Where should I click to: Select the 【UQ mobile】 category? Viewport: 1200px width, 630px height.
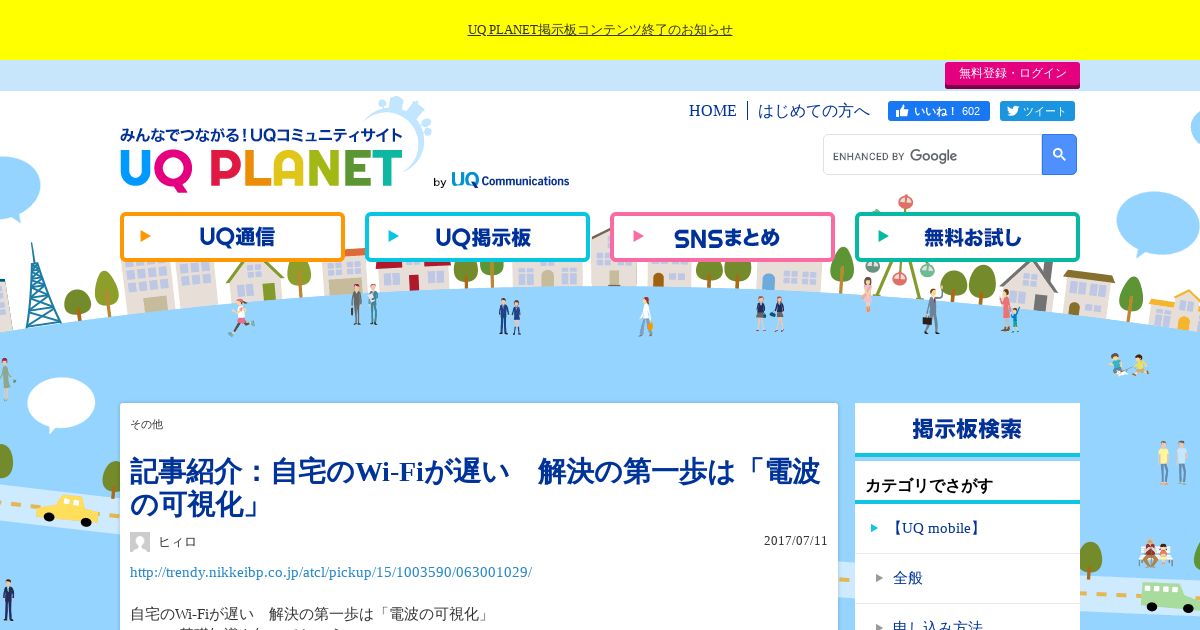coord(967,528)
